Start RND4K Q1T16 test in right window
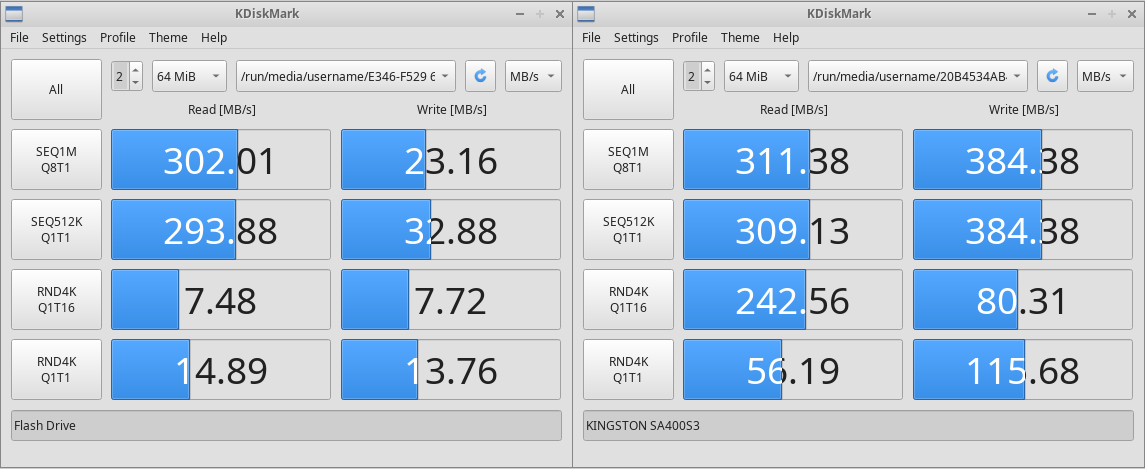The height and width of the screenshot is (469, 1145). click(628, 300)
